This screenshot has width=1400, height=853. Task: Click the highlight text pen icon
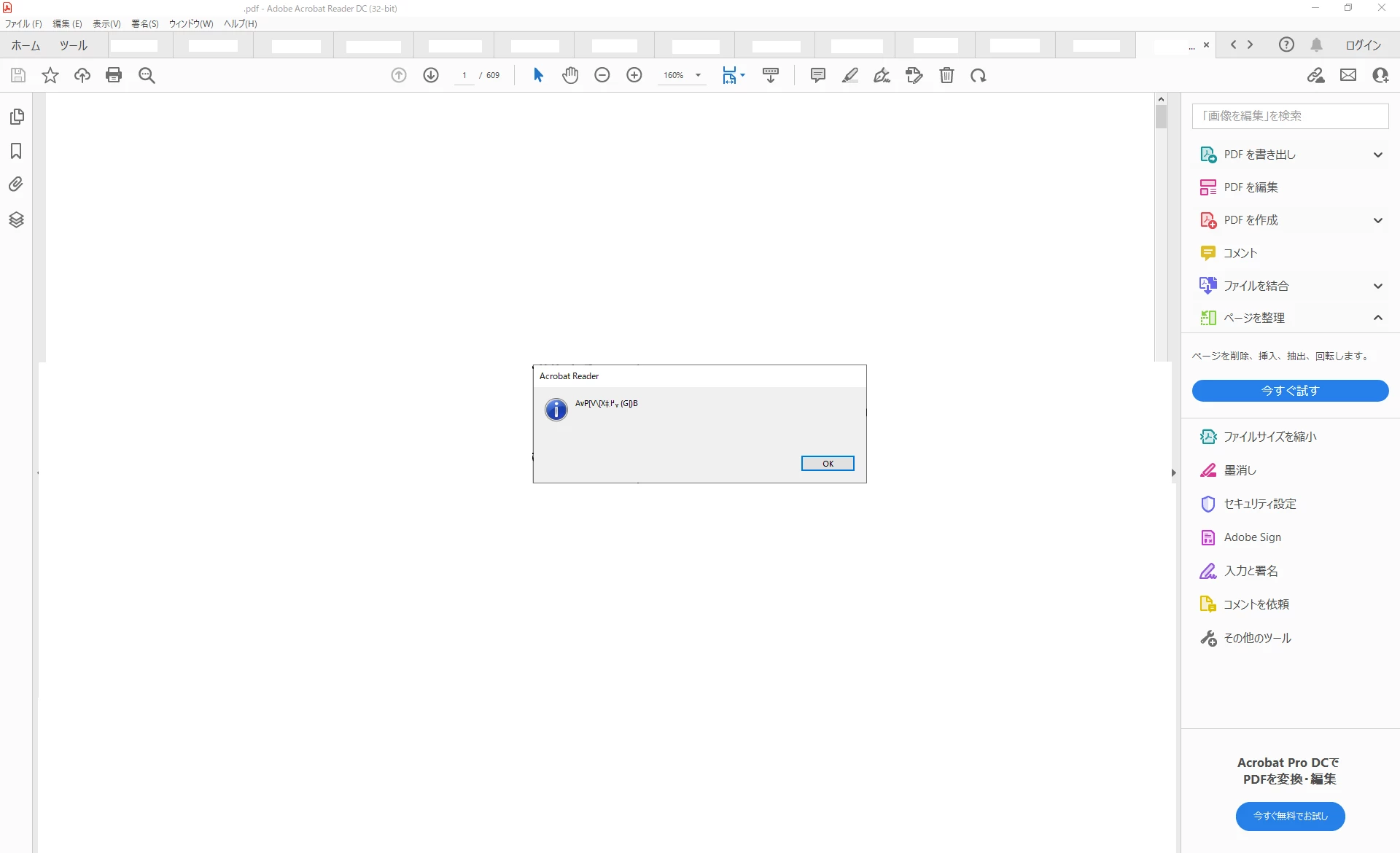tap(850, 75)
